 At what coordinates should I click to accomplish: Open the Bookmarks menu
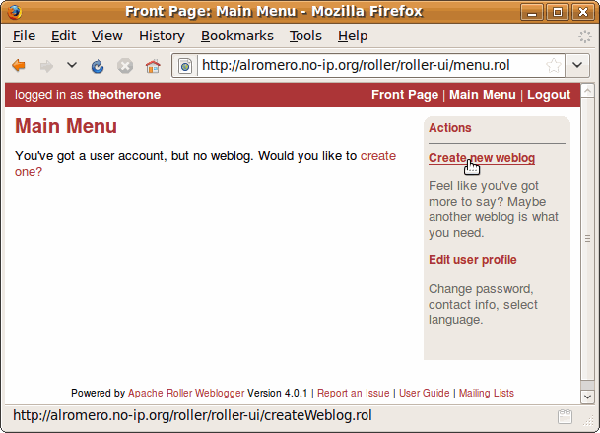click(x=237, y=36)
